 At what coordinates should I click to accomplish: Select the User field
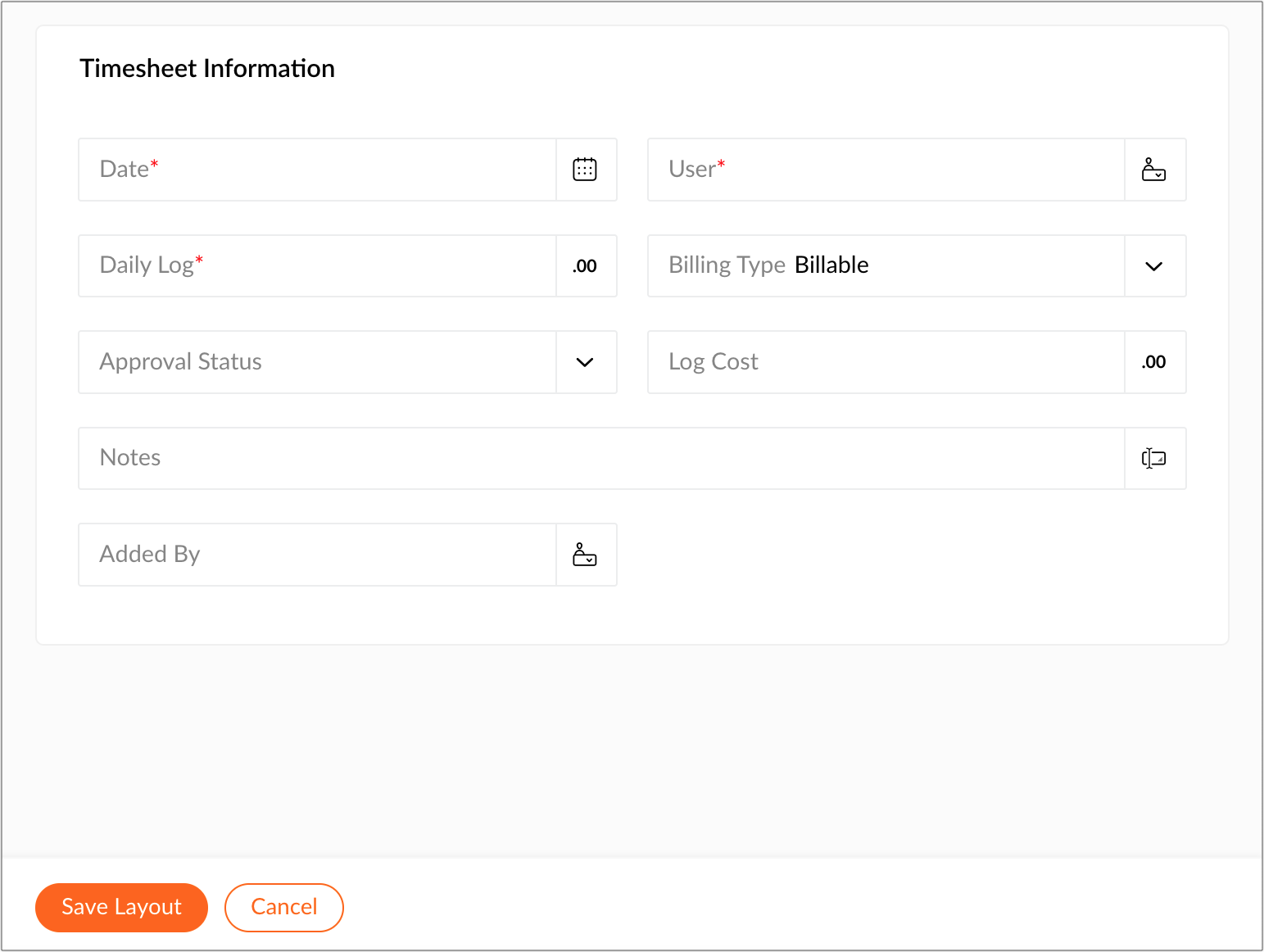(x=917, y=170)
